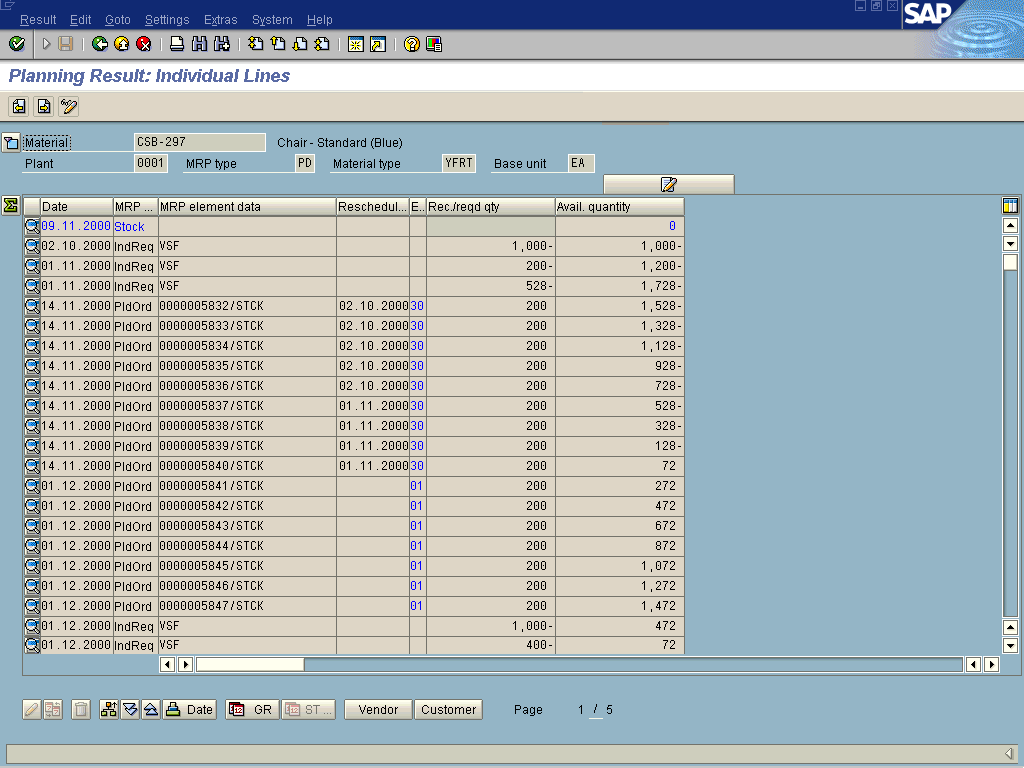Click the Reschedul... column header

tap(373, 206)
